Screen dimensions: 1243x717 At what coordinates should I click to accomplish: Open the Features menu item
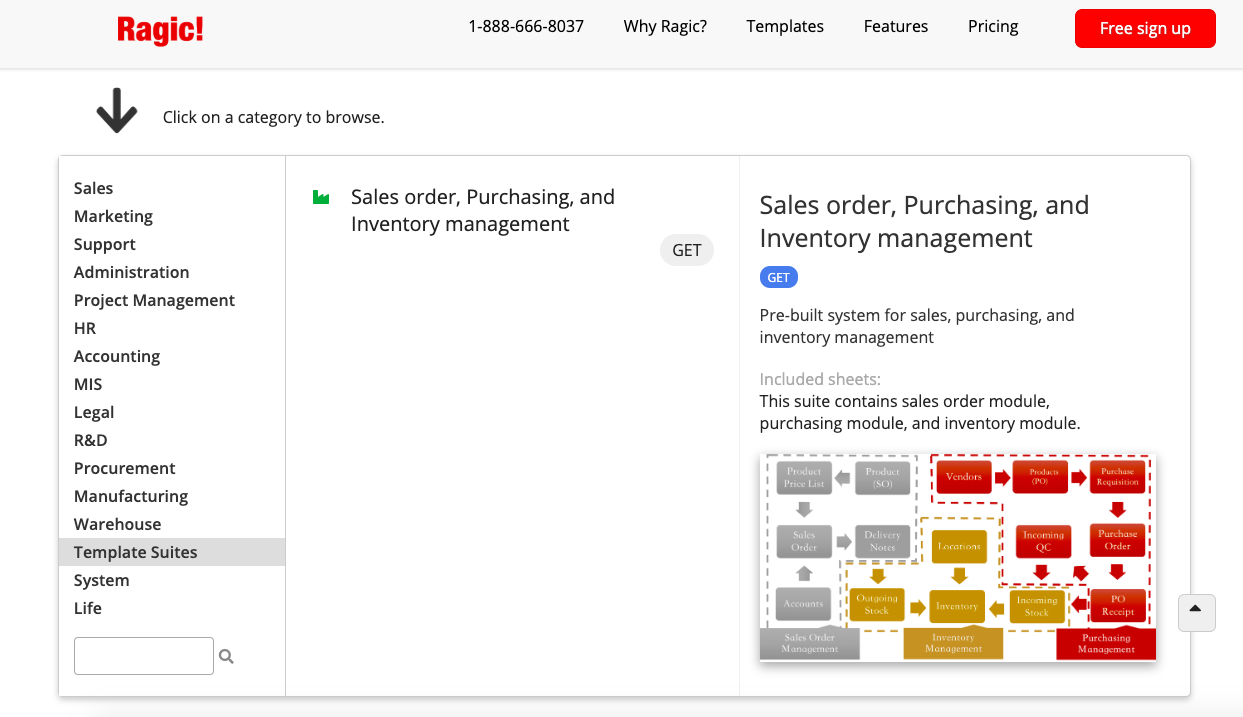tap(895, 27)
